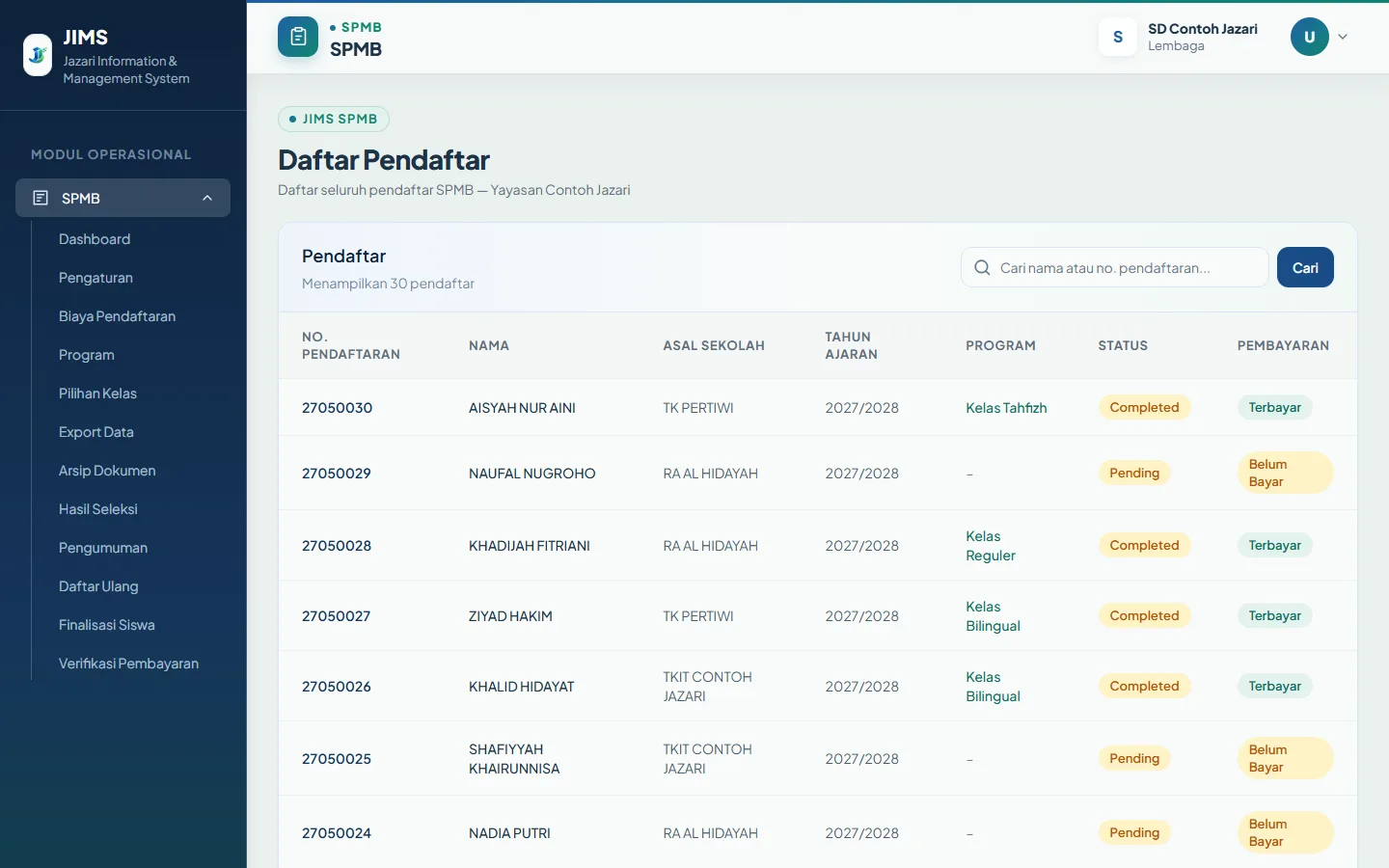1389x868 pixels.
Task: Open Kelas Bilingual link for ZIYAD HAKIM
Action: click(x=993, y=616)
